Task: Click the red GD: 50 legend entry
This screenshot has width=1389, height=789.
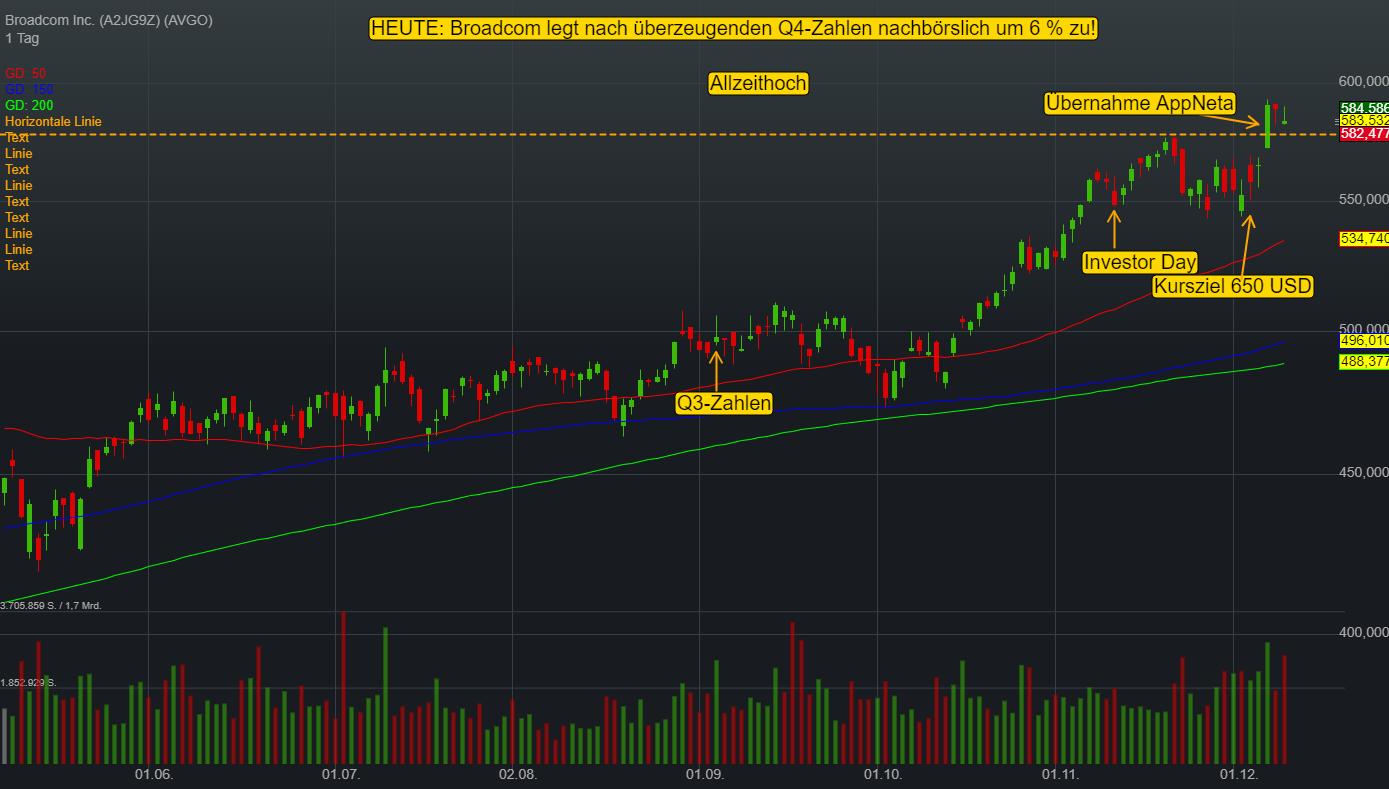Action: click(x=25, y=73)
